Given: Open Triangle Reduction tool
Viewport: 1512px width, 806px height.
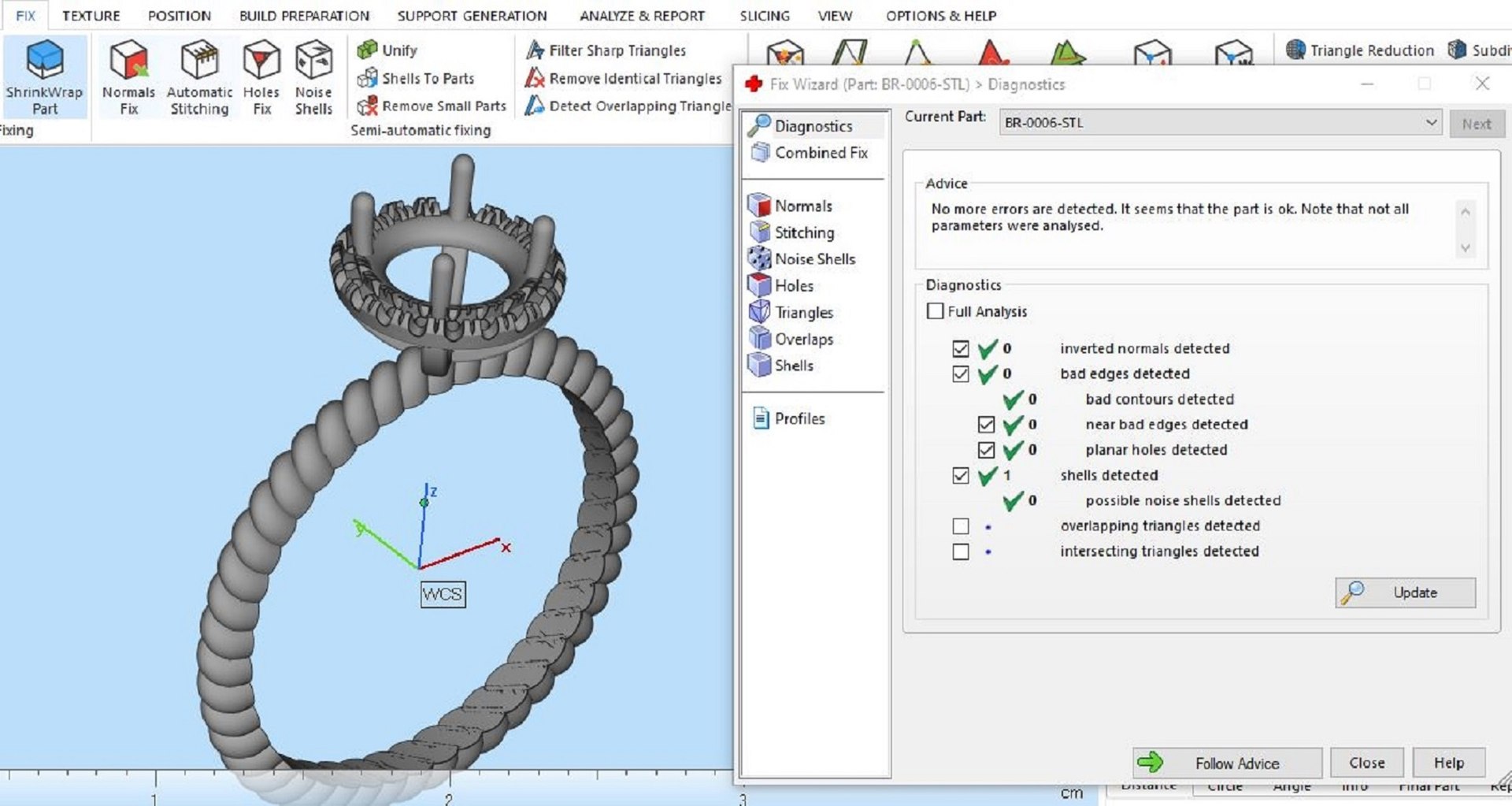Looking at the screenshot, I should pos(1360,50).
